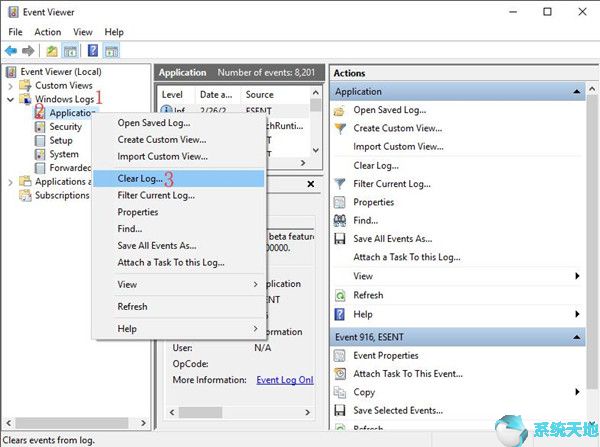The height and width of the screenshot is (447, 600).
Task: Click the Forward arrow toolbar icon
Action: click(29, 51)
